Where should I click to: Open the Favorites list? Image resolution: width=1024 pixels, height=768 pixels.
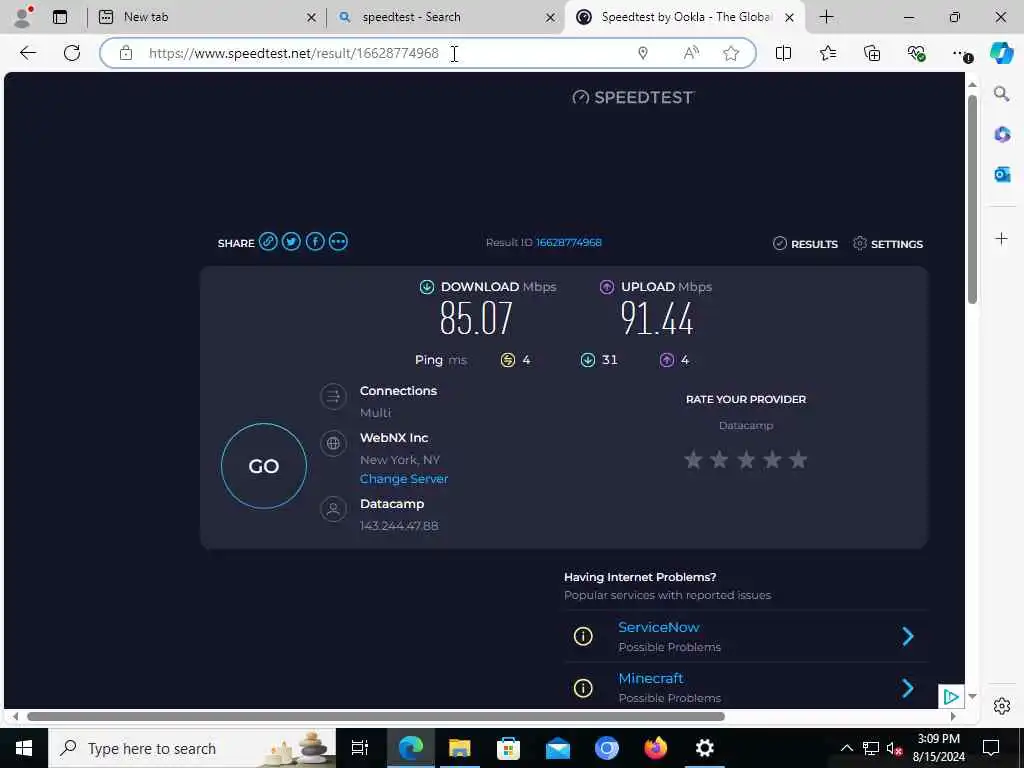tap(828, 53)
